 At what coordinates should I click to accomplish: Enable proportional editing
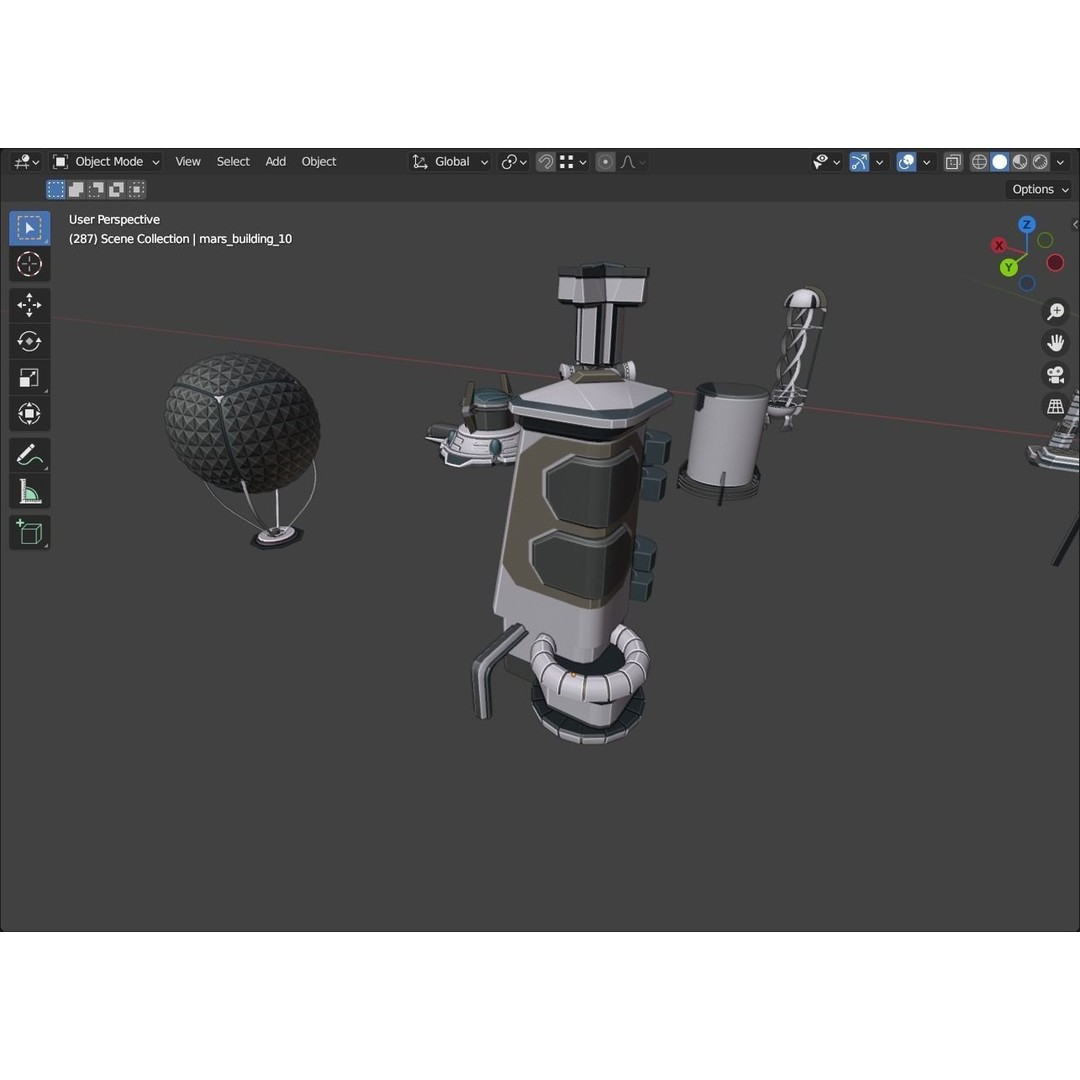604,161
